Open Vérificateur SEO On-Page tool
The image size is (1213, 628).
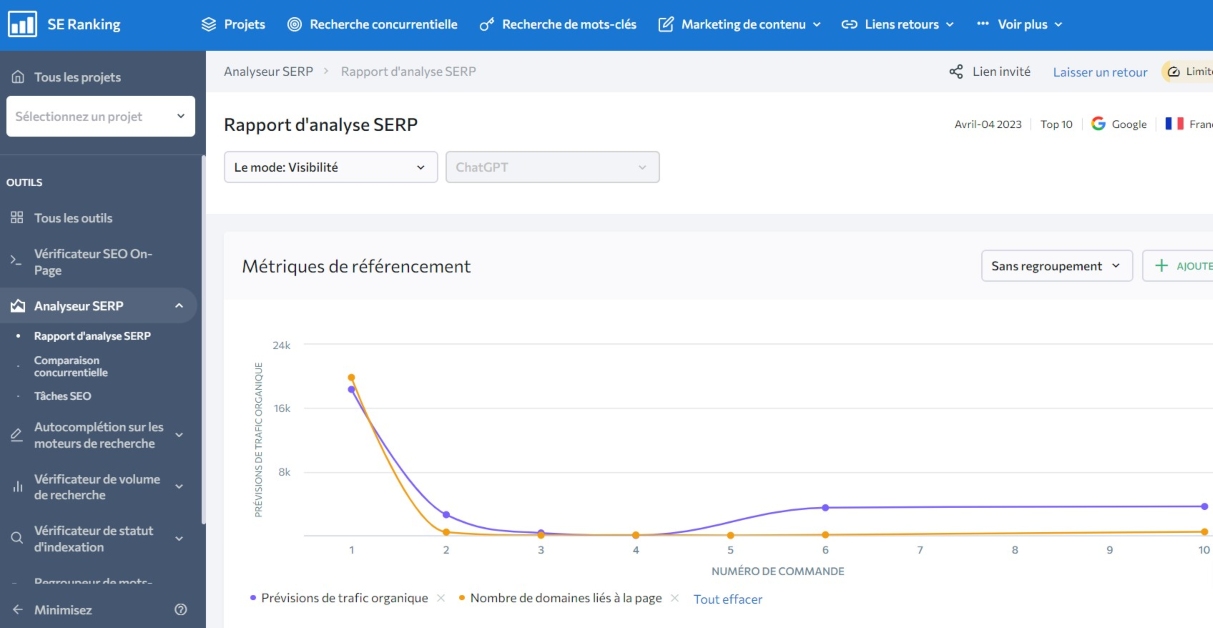92,262
